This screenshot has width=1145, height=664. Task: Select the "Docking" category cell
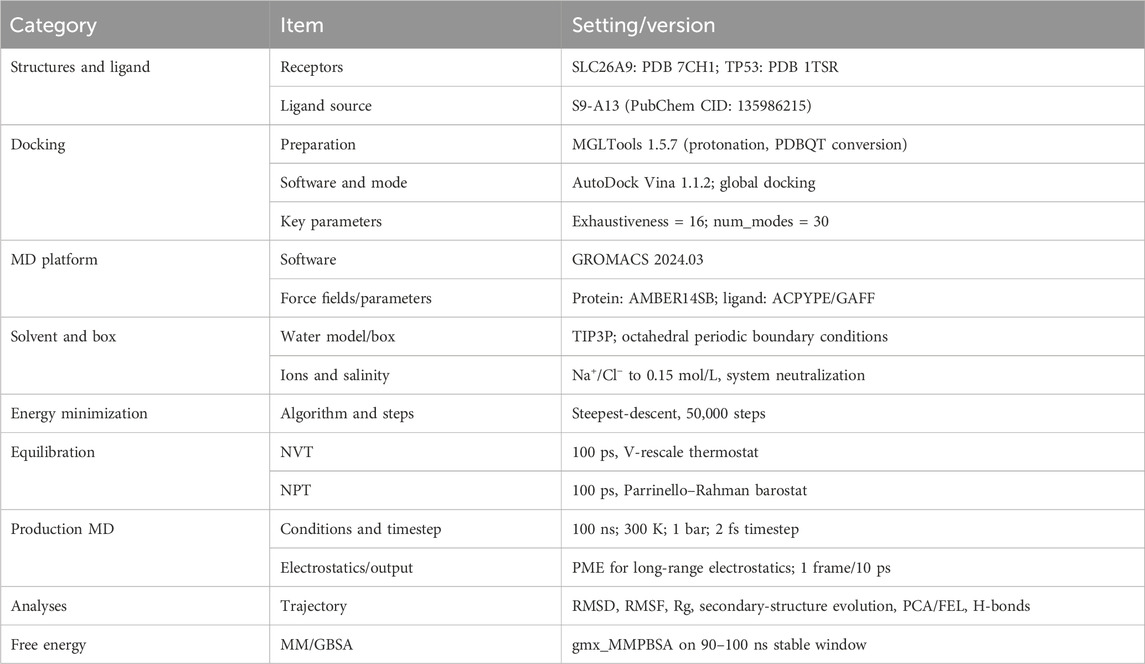pos(39,144)
